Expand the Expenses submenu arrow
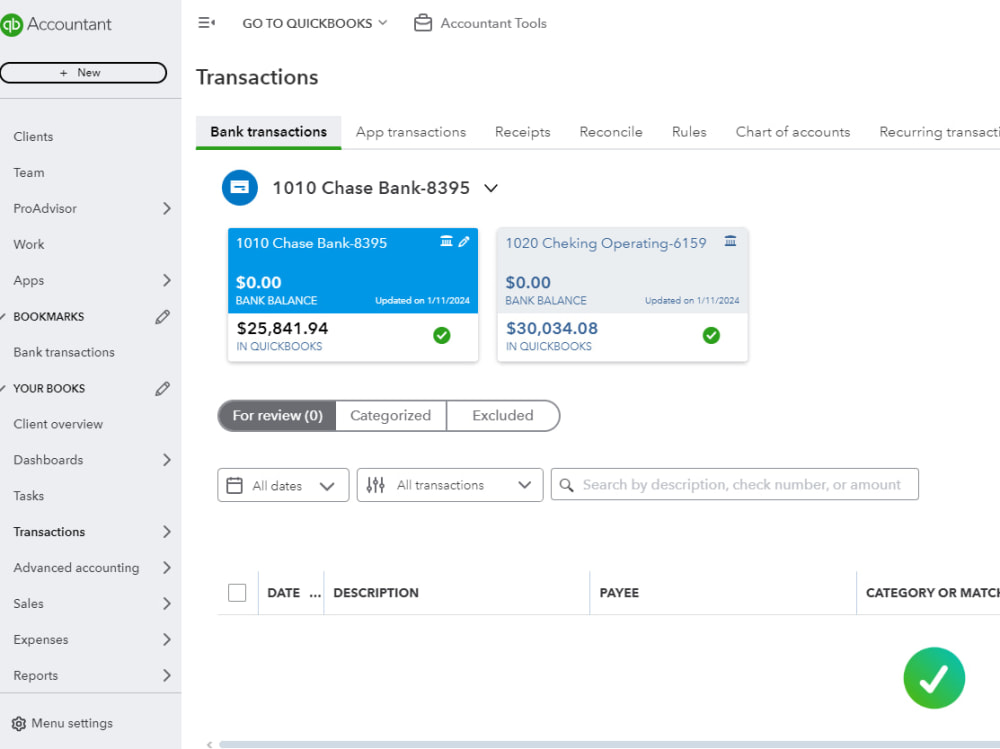The image size is (1000, 749). click(x=166, y=639)
